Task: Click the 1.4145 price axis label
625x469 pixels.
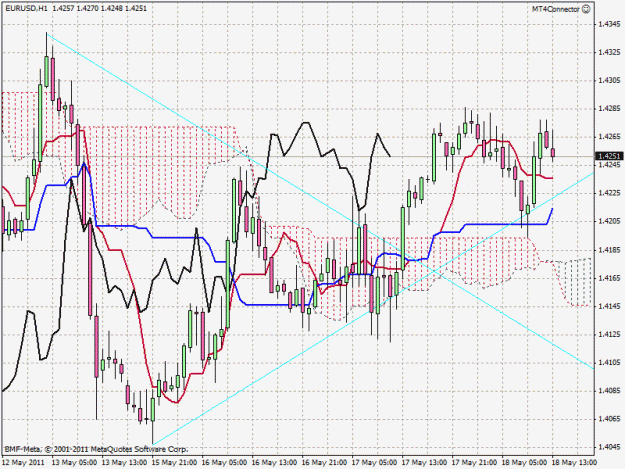Action: point(609,306)
